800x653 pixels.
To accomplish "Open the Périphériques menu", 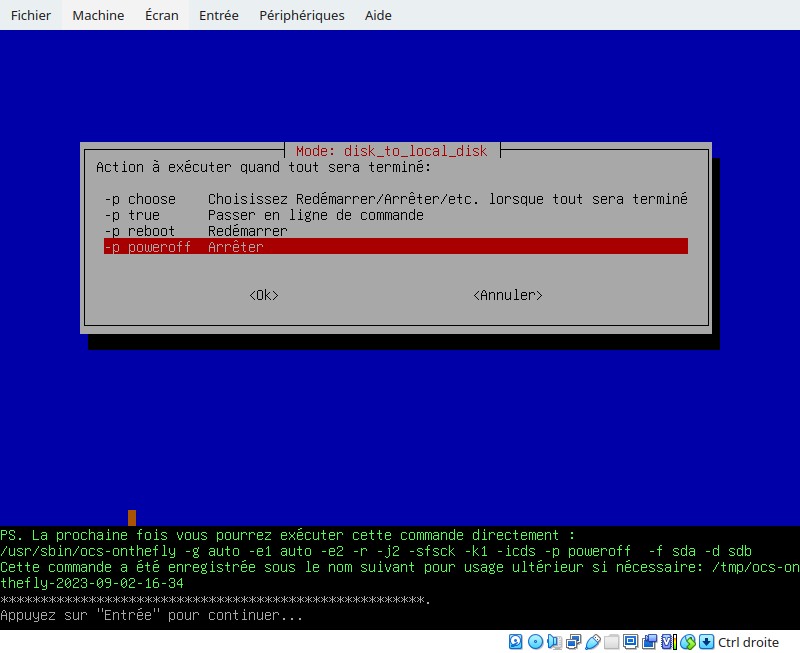I will pos(302,15).
